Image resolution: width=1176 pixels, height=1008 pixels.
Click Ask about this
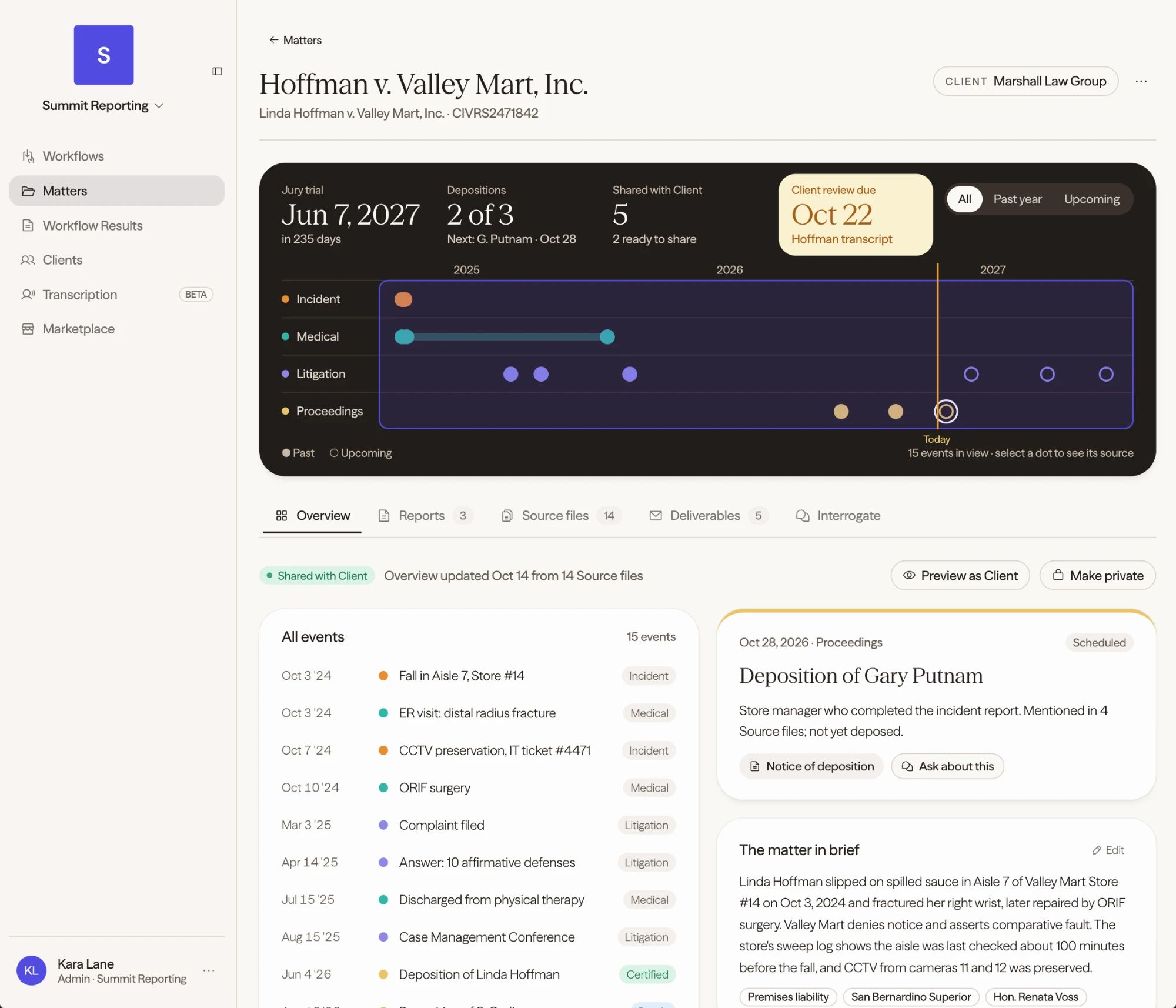click(x=948, y=766)
